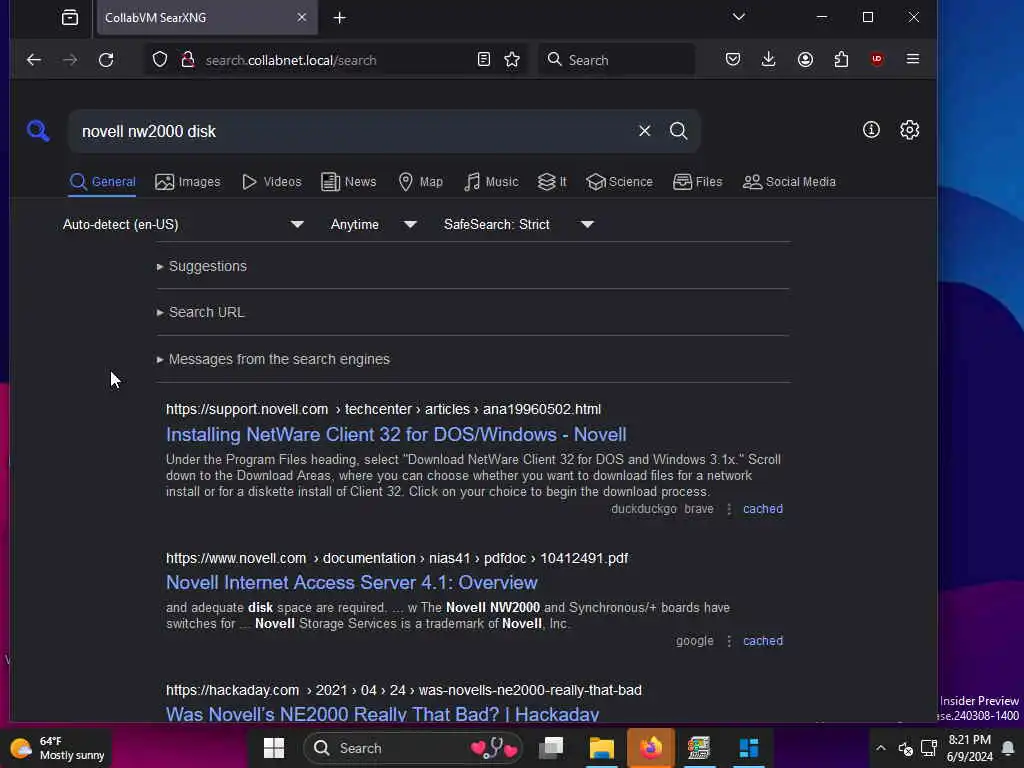Image resolution: width=1024 pixels, height=768 pixels.
Task: Toggle reader view icon
Action: click(x=484, y=59)
